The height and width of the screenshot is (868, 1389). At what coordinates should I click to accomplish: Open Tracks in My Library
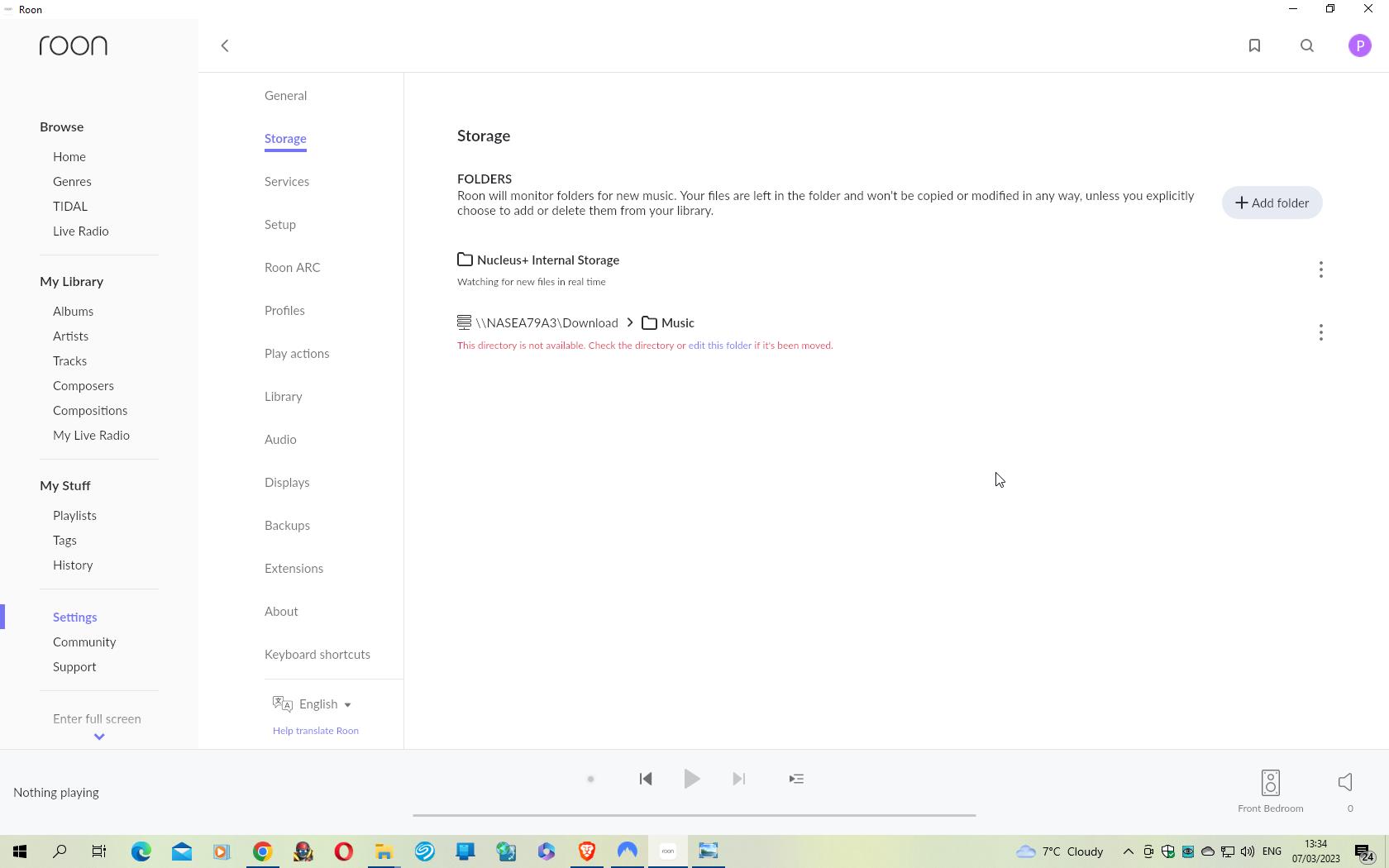click(69, 361)
